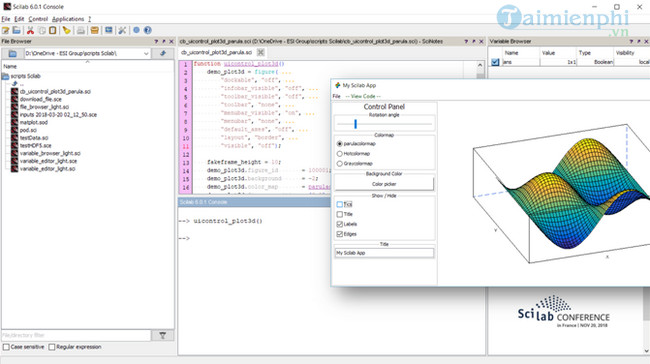Image resolution: width=650 pixels, height=364 pixels.
Task: Click the Print toolbar icon
Action: pos(81,30)
